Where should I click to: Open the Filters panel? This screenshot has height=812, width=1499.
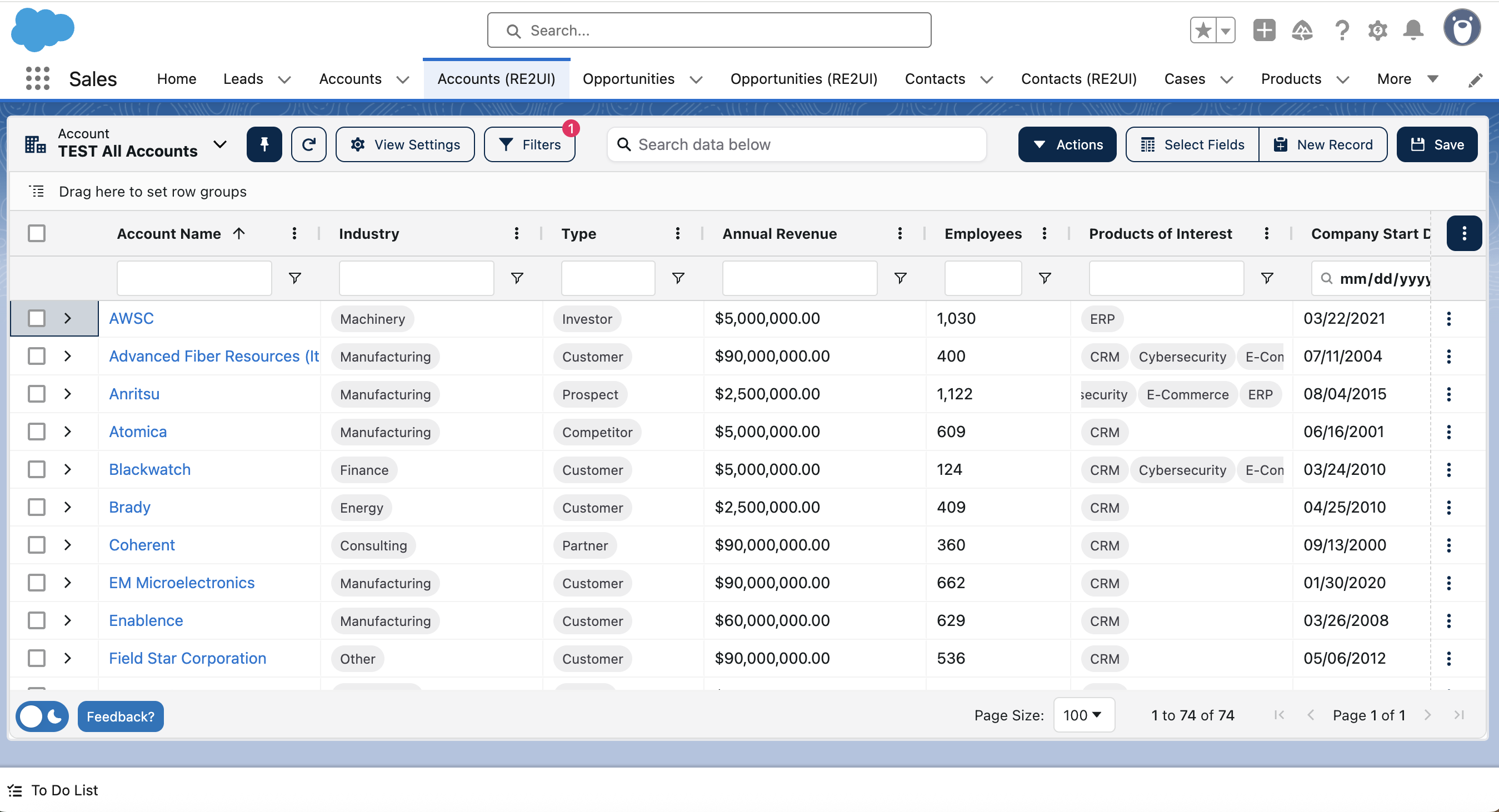tap(529, 144)
